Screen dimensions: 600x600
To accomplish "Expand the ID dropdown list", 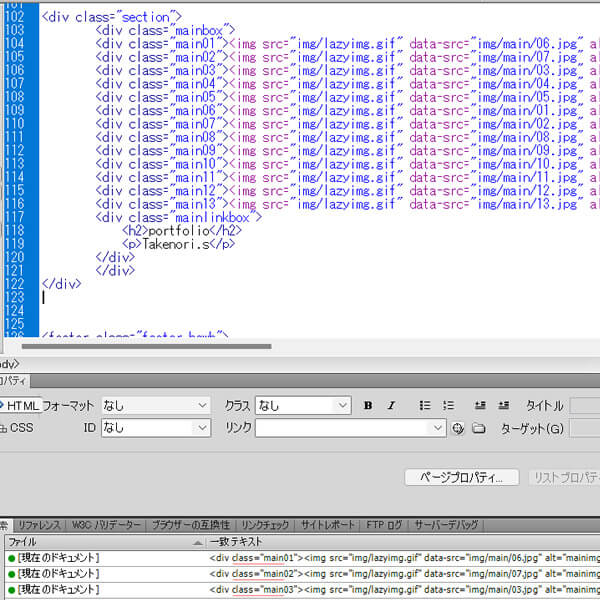I will pos(202,428).
